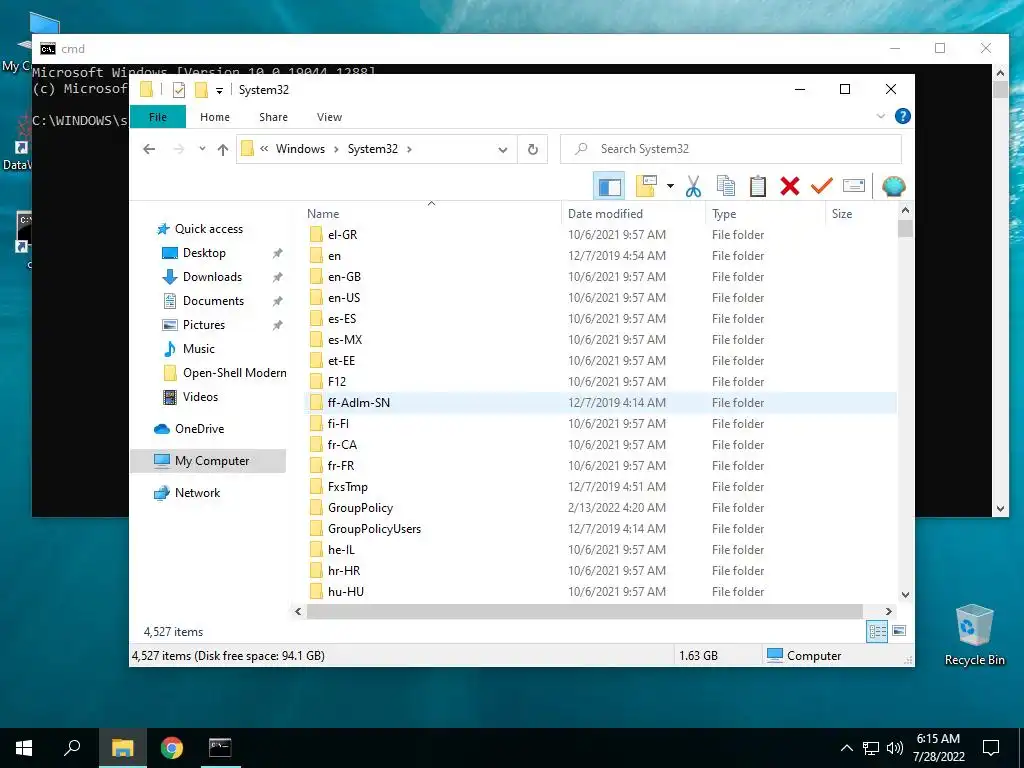Open Videos in the navigation pane
Screen dimensions: 1024x768
[200, 397]
